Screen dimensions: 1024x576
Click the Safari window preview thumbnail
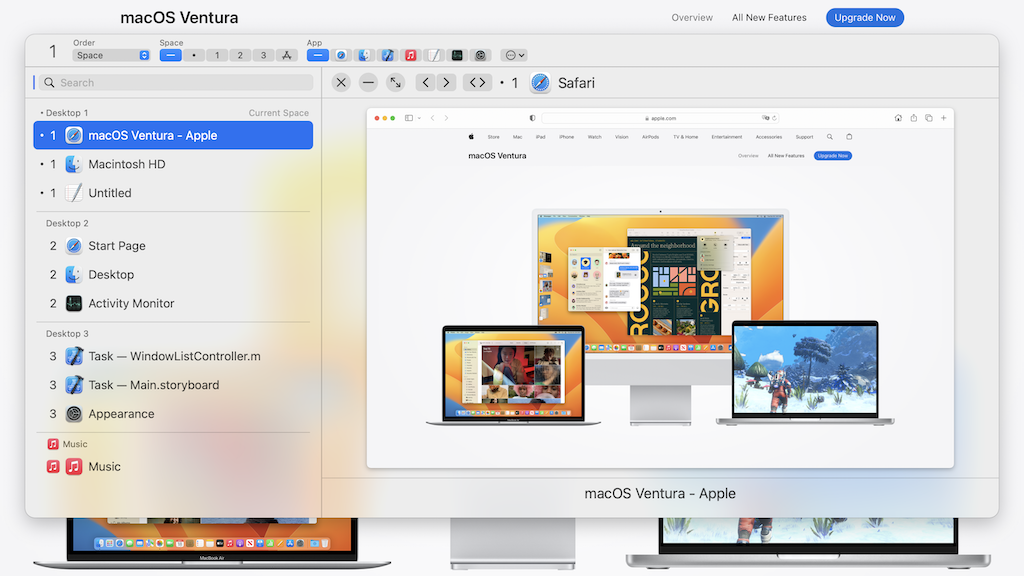tap(660, 288)
